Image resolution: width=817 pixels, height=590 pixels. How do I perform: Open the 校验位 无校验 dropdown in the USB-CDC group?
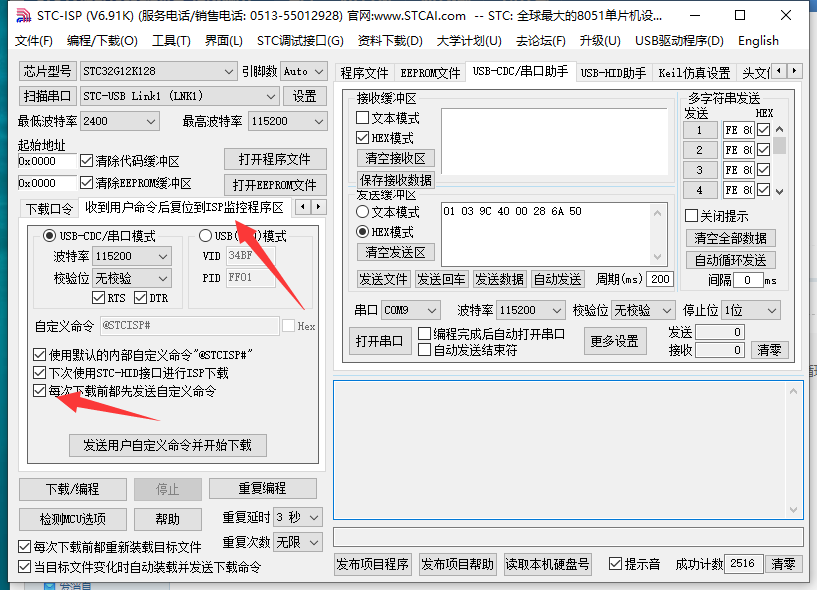click(132, 278)
